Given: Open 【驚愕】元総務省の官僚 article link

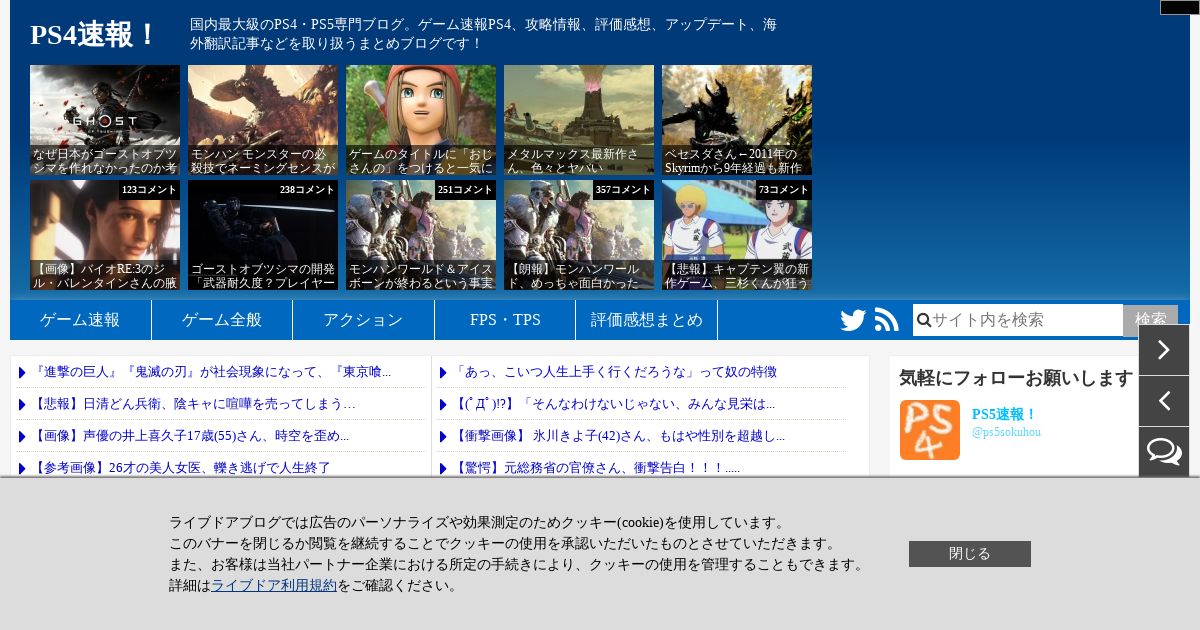Looking at the screenshot, I should (x=597, y=468).
